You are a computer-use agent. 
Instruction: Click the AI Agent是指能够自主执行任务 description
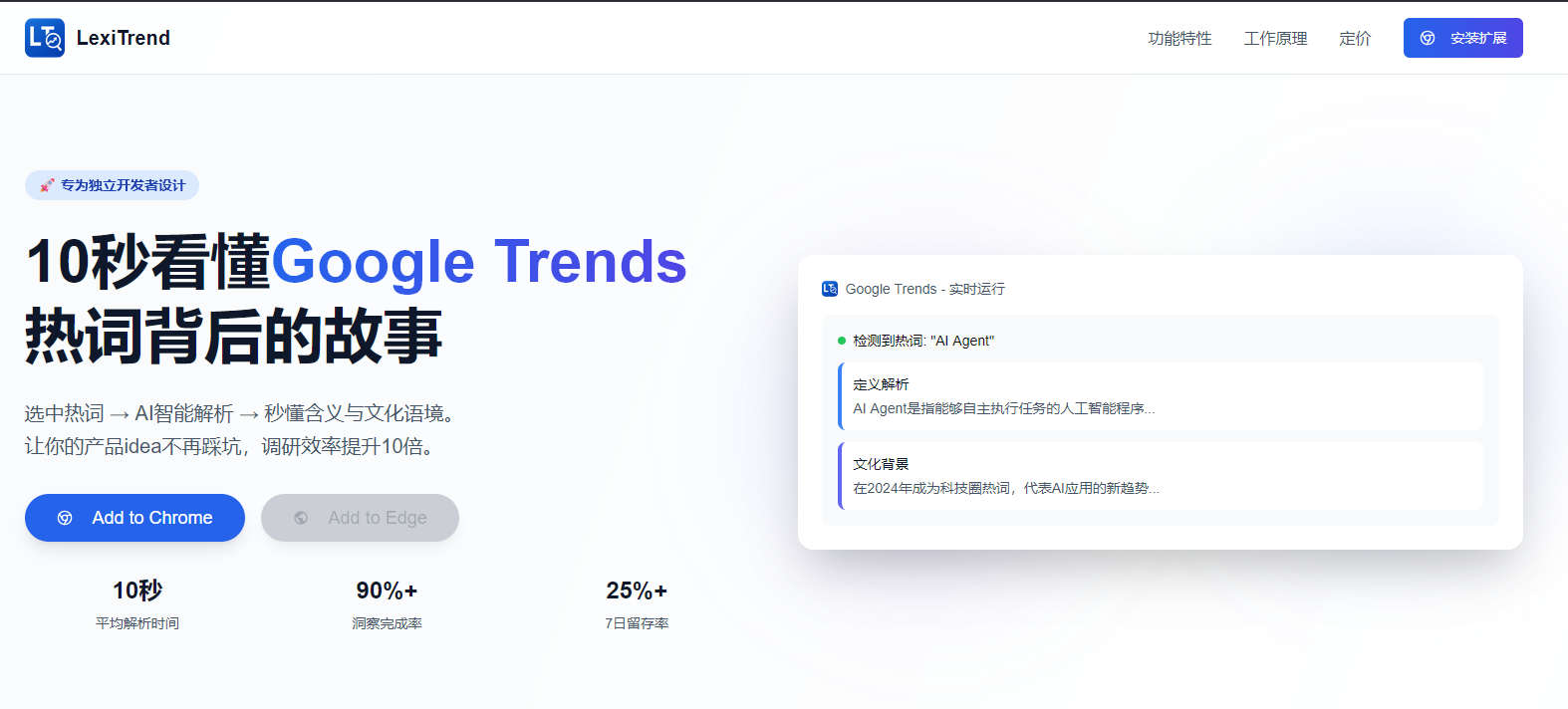point(1004,408)
